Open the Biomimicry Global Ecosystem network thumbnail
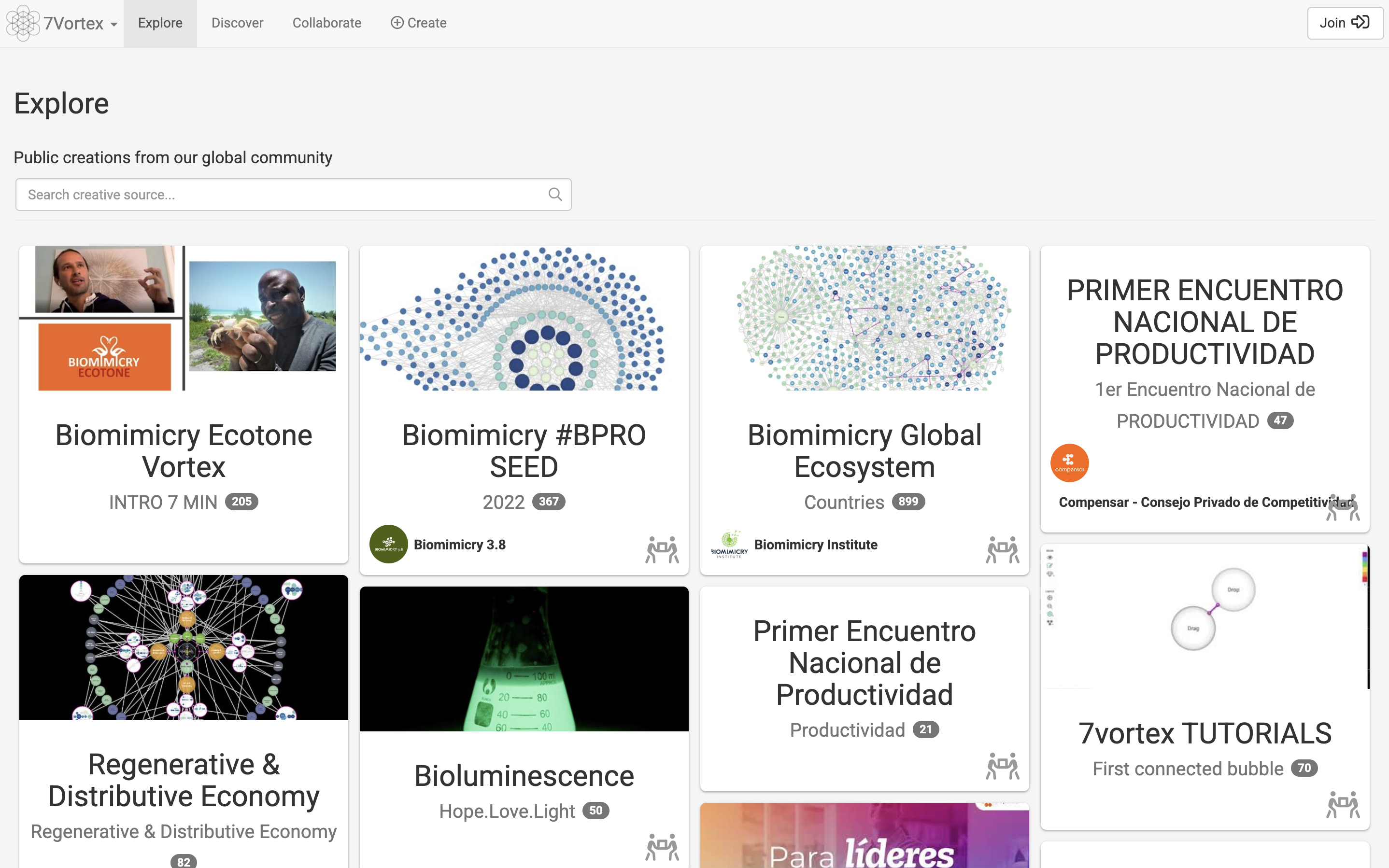The height and width of the screenshot is (868, 1389). [x=865, y=318]
